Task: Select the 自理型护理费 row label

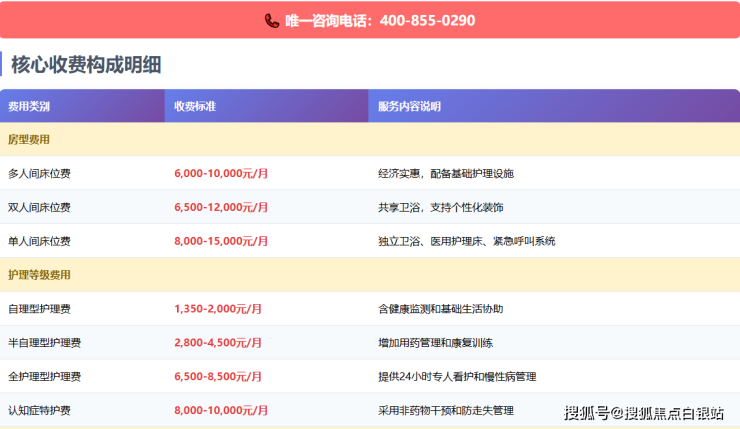Action: pyautogui.click(x=39, y=309)
